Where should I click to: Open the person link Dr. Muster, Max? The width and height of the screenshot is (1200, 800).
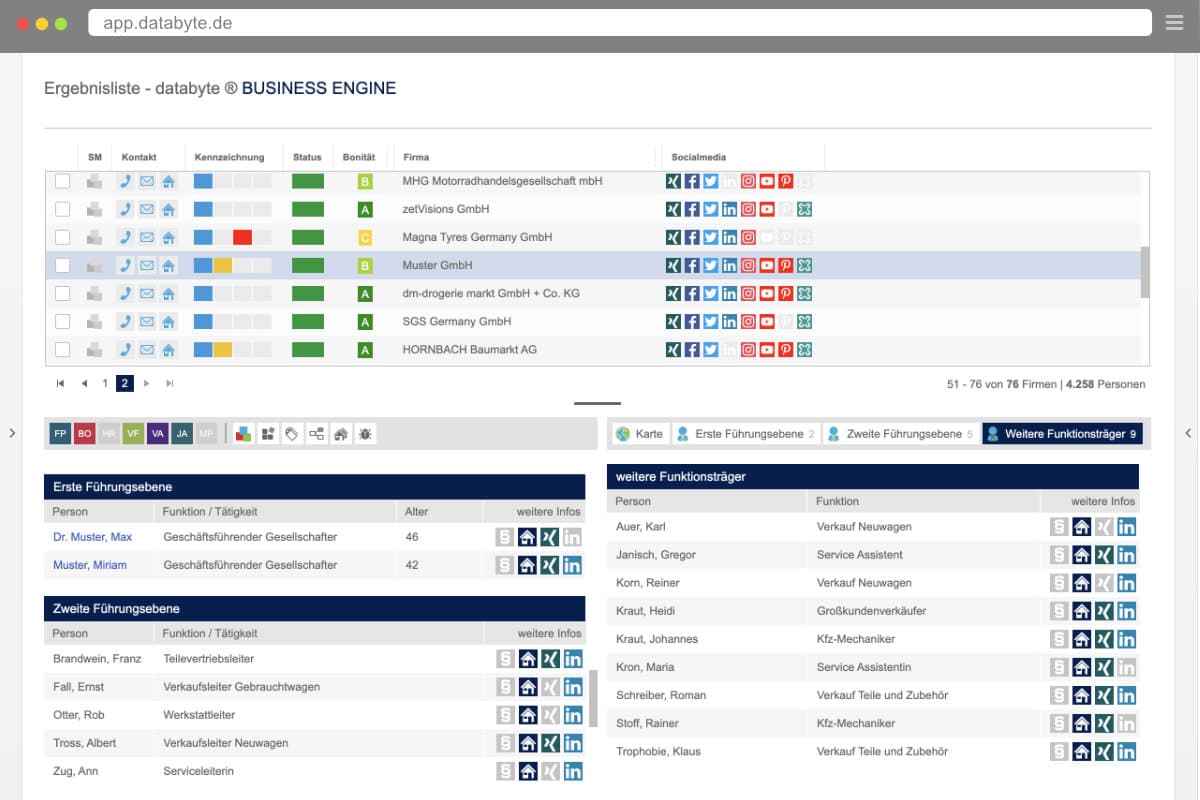[92, 537]
